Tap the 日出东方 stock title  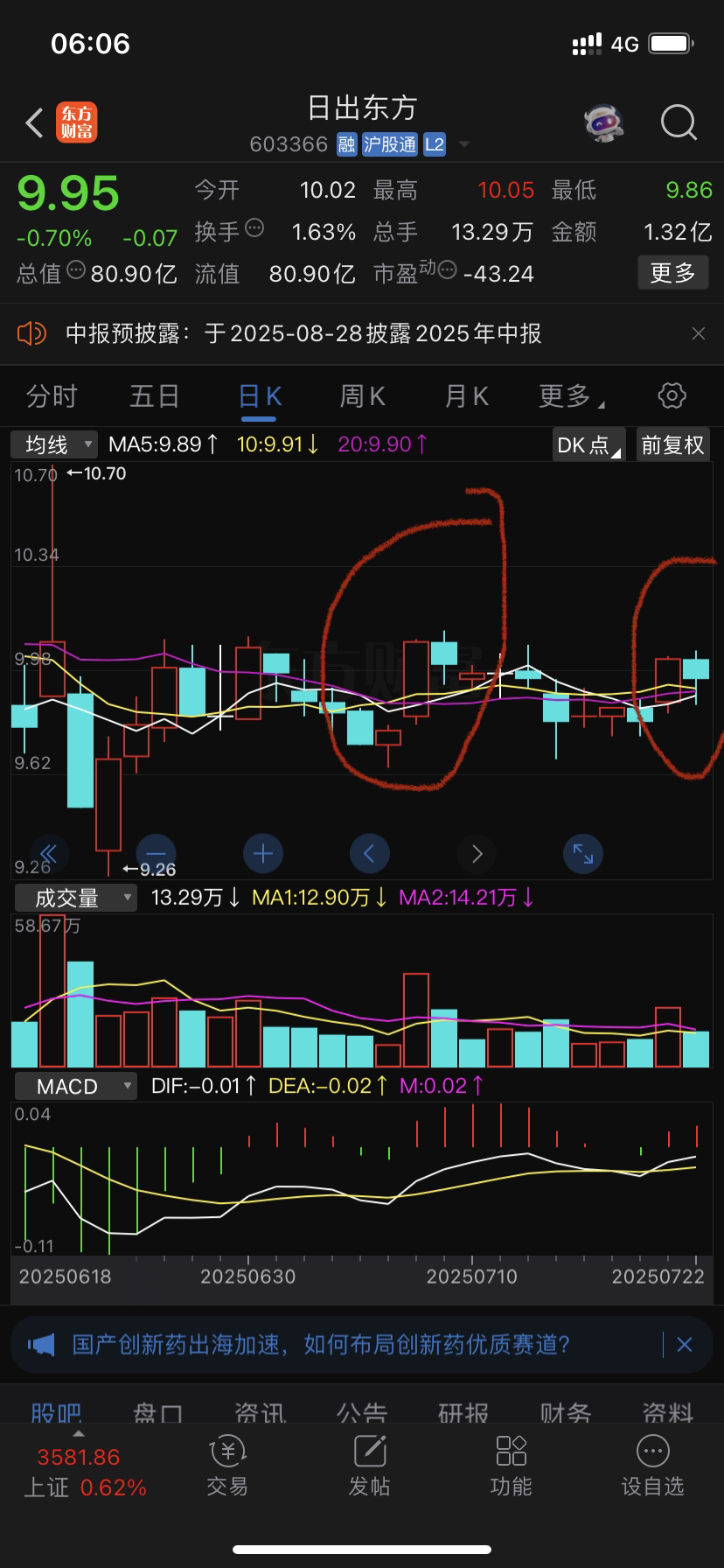click(x=362, y=108)
